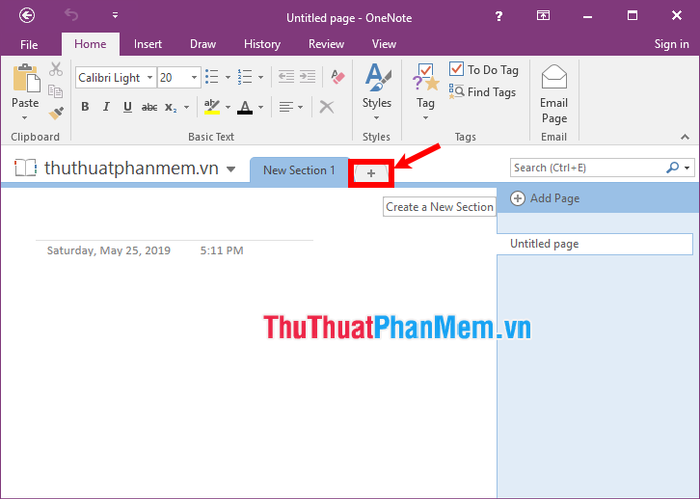Click the Sign in link
Screen dimensions: 700x499
click(671, 44)
